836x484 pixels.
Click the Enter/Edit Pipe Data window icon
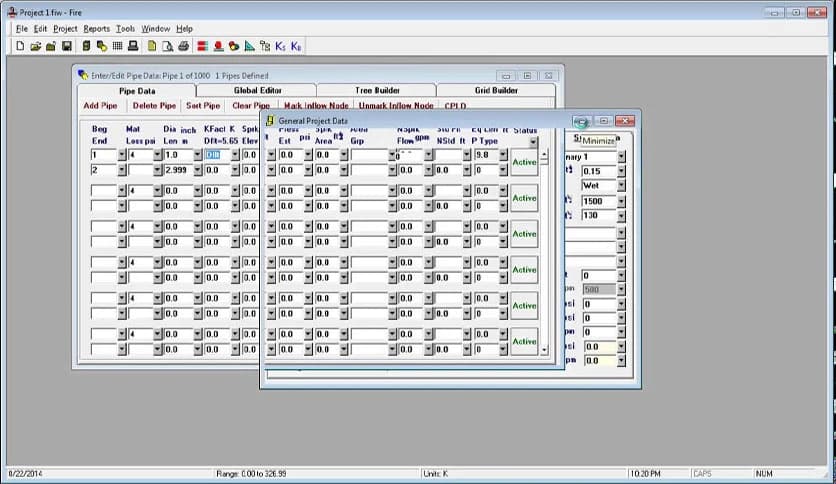pyautogui.click(x=83, y=75)
